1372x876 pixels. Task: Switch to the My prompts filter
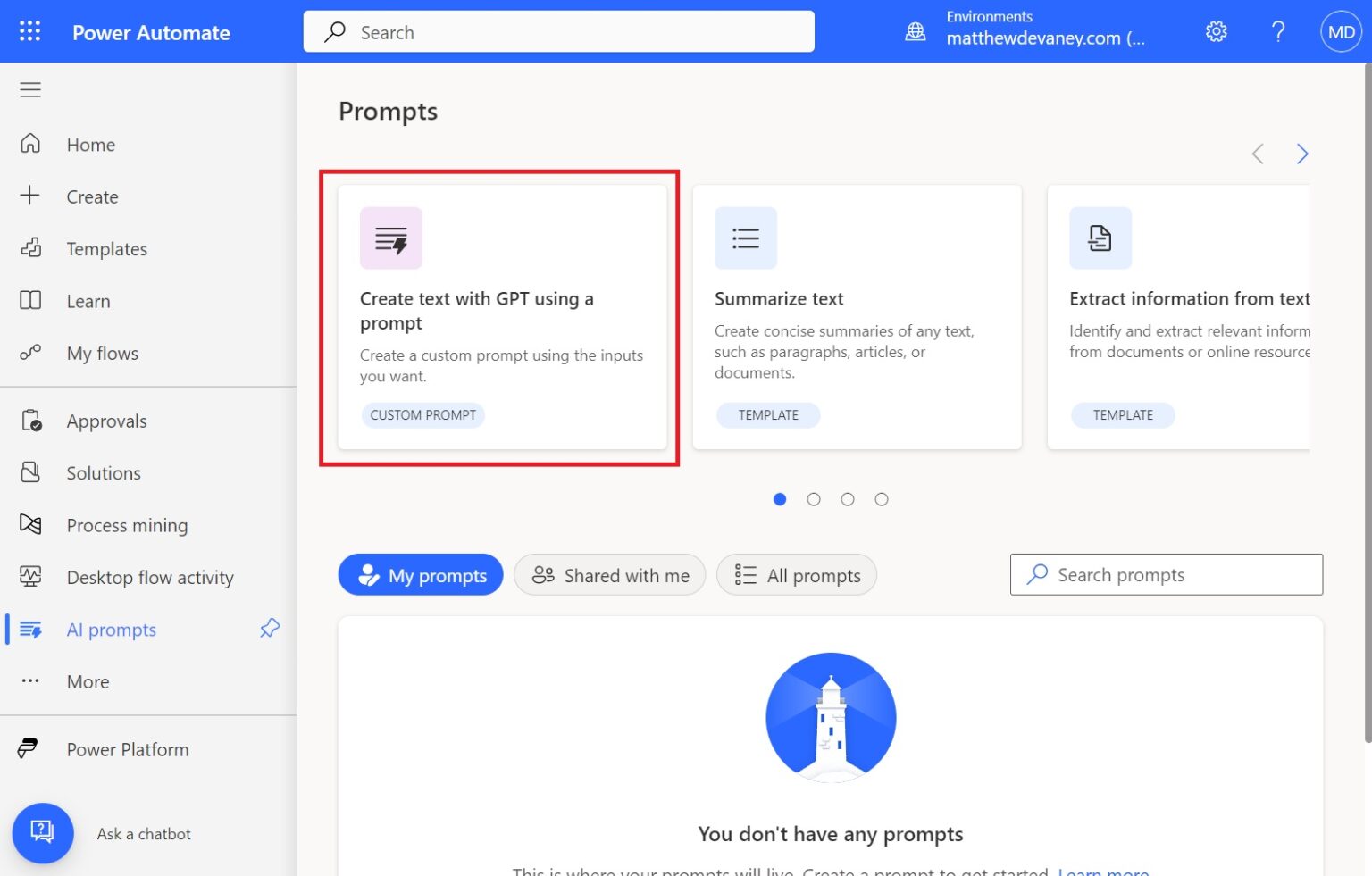[x=420, y=575]
